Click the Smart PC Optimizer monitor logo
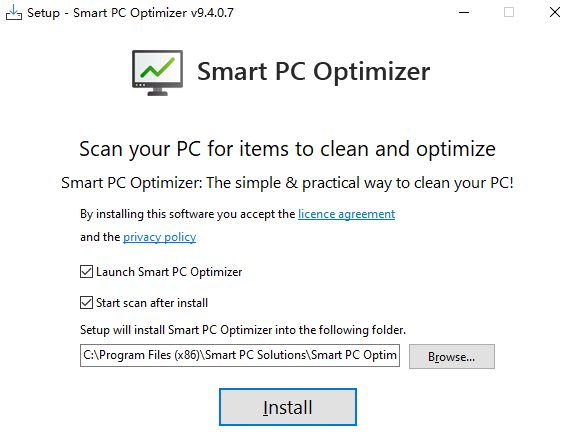This screenshot has width=576, height=435. (158, 73)
